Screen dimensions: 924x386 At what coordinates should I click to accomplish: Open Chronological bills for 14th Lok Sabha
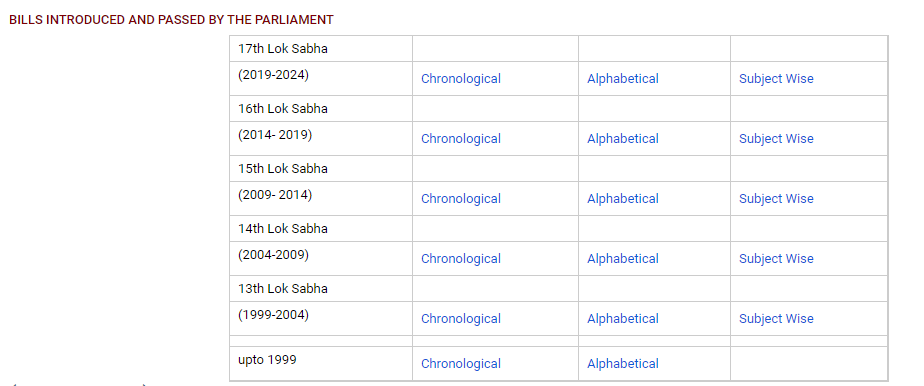pyautogui.click(x=461, y=259)
